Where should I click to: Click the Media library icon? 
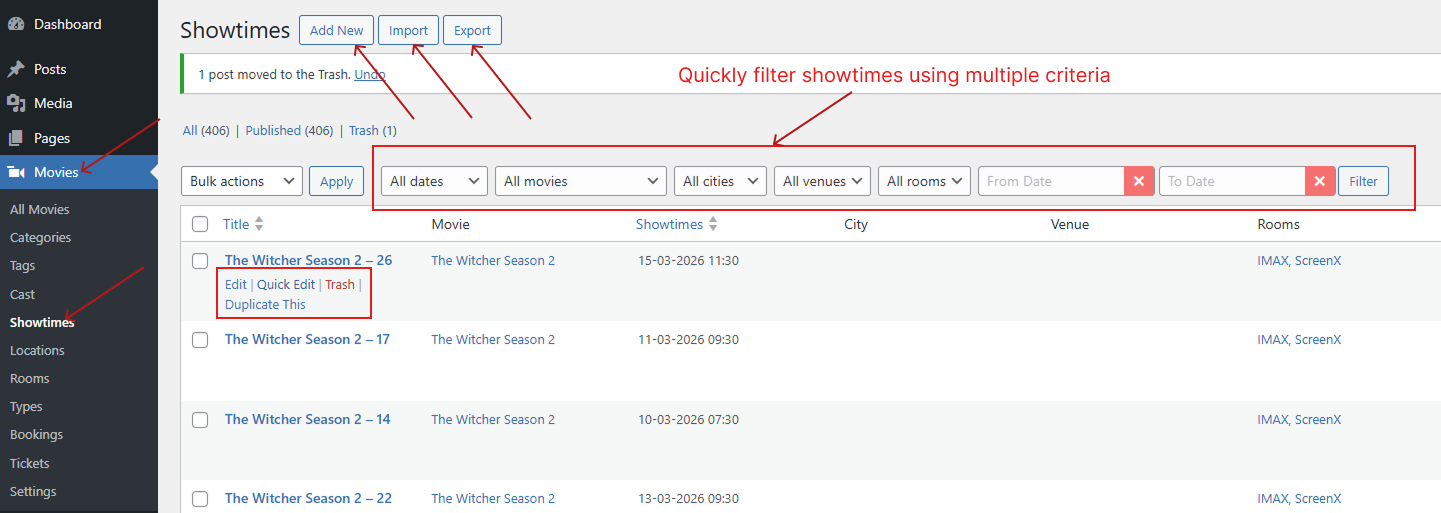(x=16, y=103)
